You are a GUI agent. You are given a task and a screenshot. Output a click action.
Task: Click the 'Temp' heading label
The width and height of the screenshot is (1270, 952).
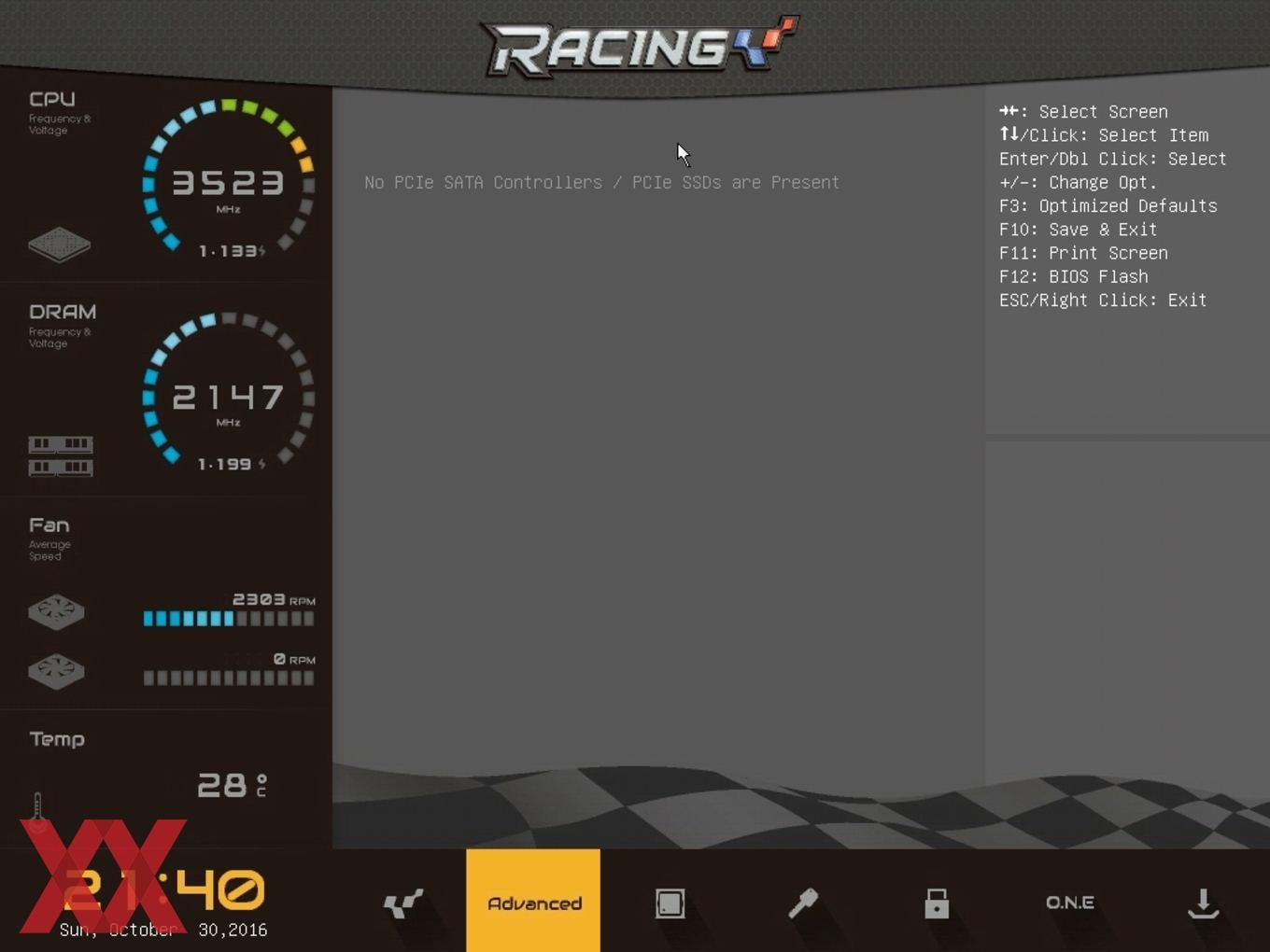point(57,739)
